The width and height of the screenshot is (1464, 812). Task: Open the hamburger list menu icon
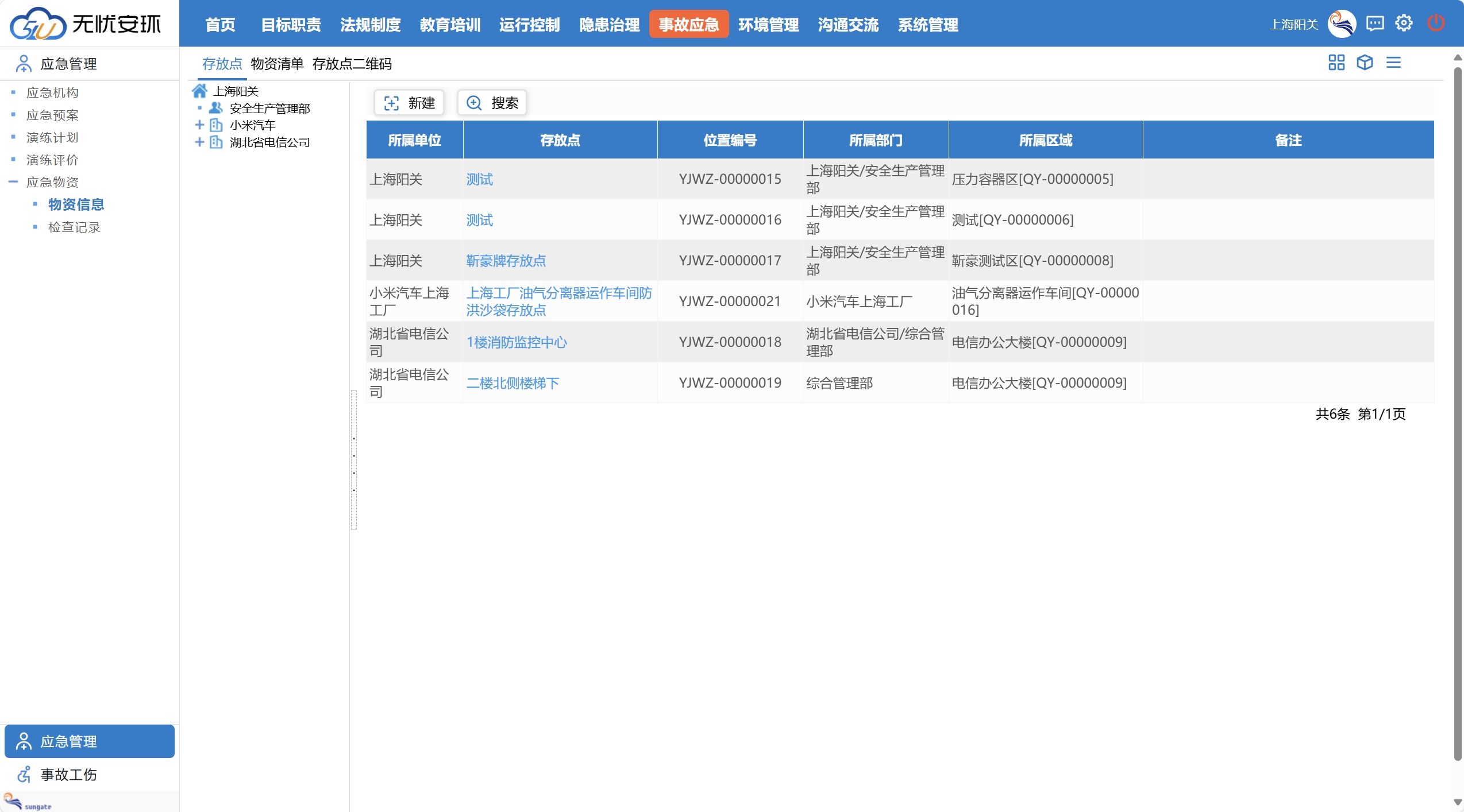(1393, 62)
